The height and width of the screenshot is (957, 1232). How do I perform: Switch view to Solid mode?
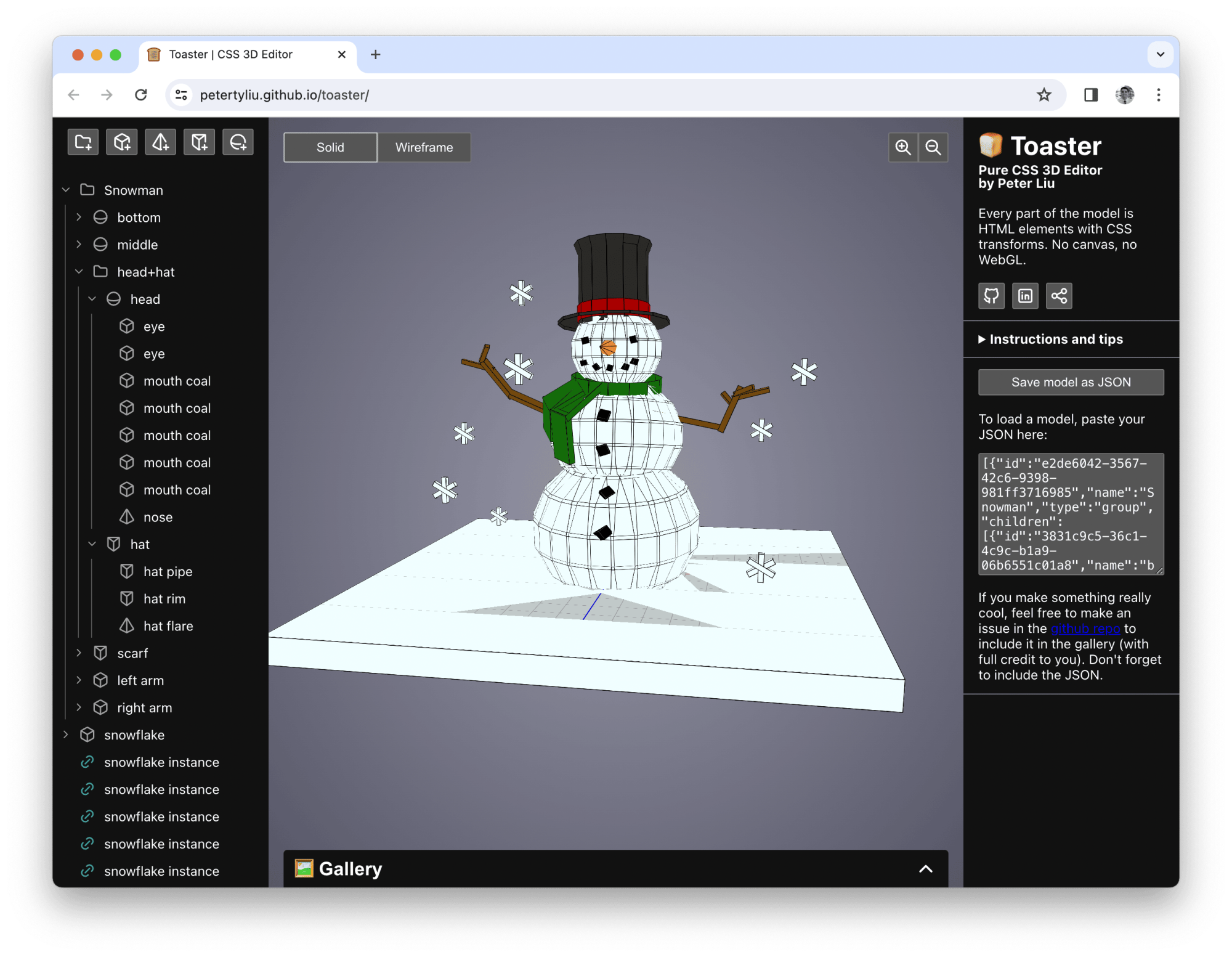click(x=330, y=147)
